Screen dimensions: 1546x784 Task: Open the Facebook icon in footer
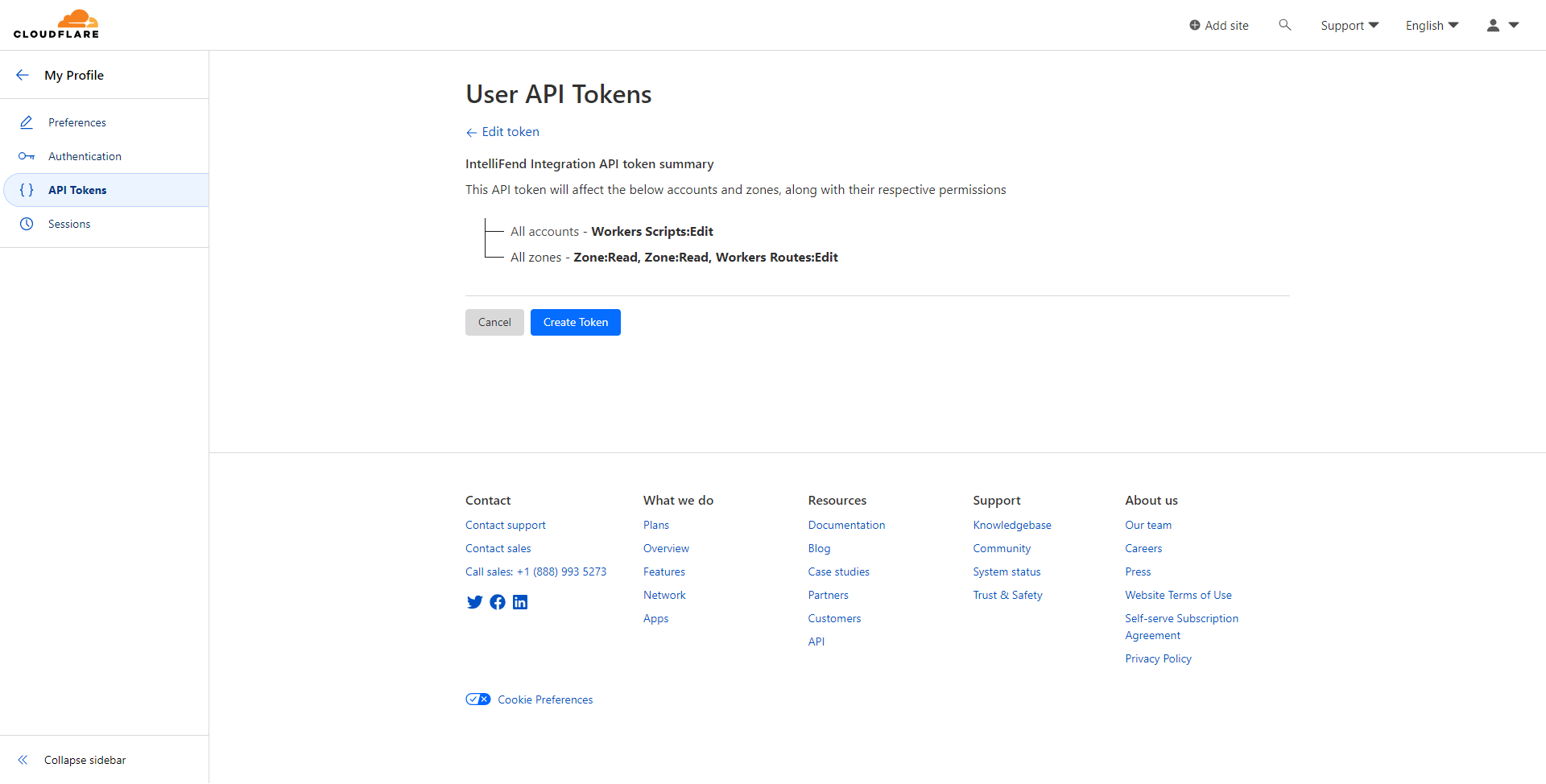pyautogui.click(x=498, y=602)
